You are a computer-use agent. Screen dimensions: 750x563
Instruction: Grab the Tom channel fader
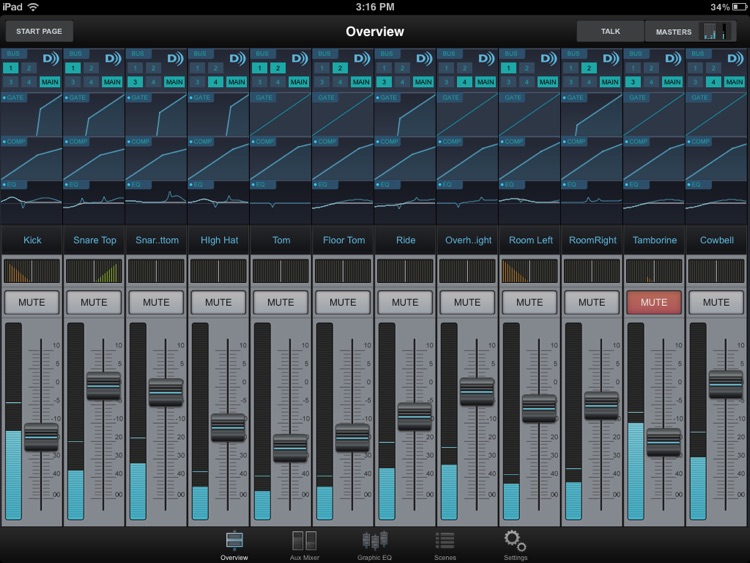click(x=290, y=448)
